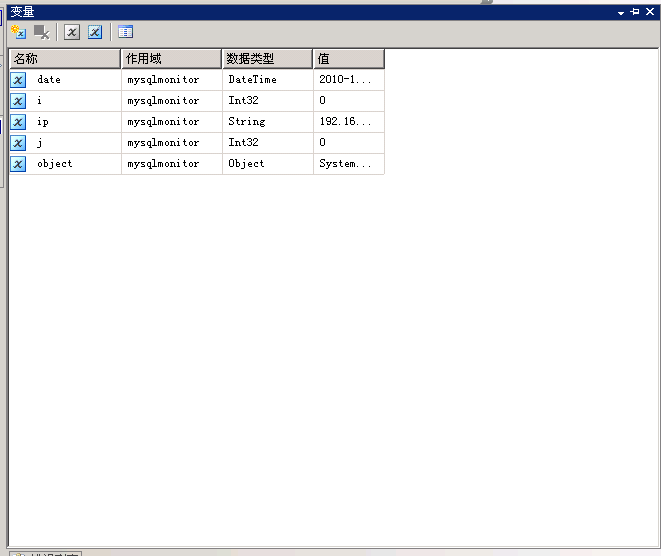The height and width of the screenshot is (556, 661).
Task: Click value 0 in row j
Action: click(x=349, y=143)
